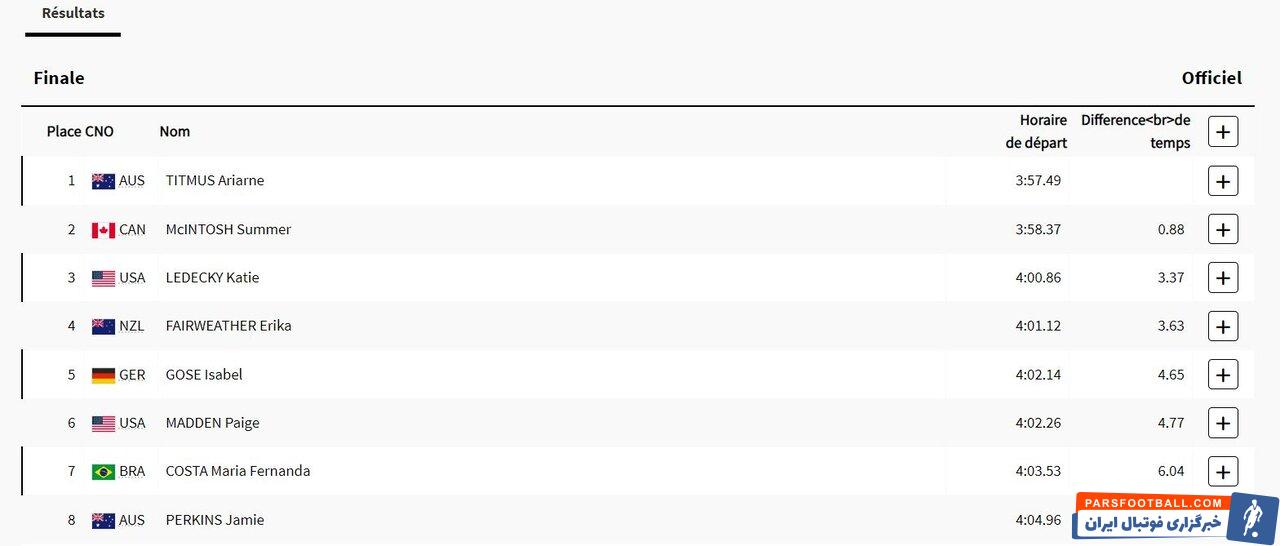Expand details for TITMUS Ariarne row
Screen dimensions: 1280x546
coord(1223,181)
